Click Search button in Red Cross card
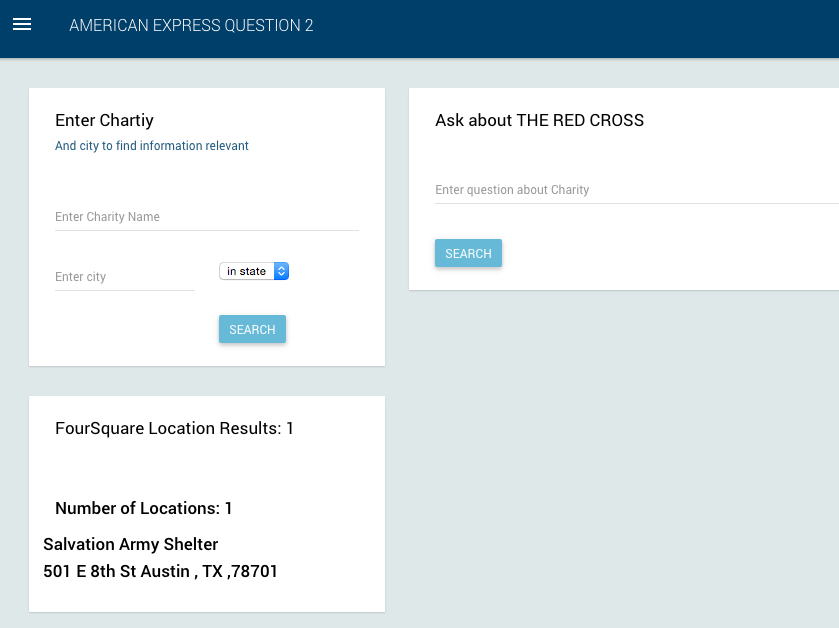This screenshot has width=839, height=628. coord(468,254)
